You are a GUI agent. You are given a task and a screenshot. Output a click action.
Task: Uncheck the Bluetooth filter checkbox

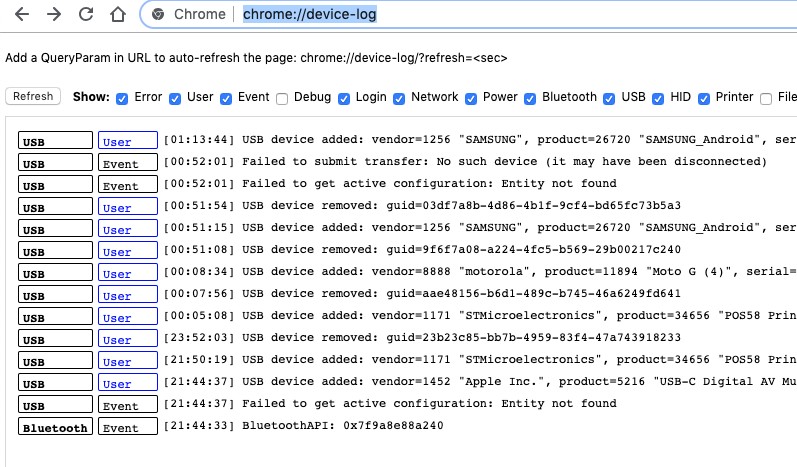pyautogui.click(x=530, y=99)
